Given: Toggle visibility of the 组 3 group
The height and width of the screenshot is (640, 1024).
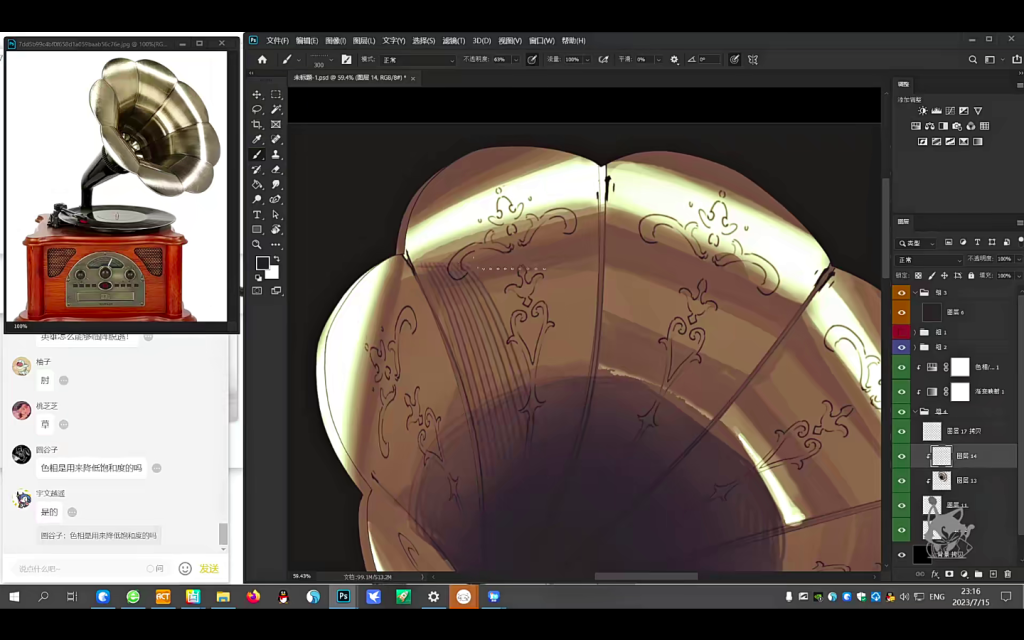Looking at the screenshot, I should 901,293.
